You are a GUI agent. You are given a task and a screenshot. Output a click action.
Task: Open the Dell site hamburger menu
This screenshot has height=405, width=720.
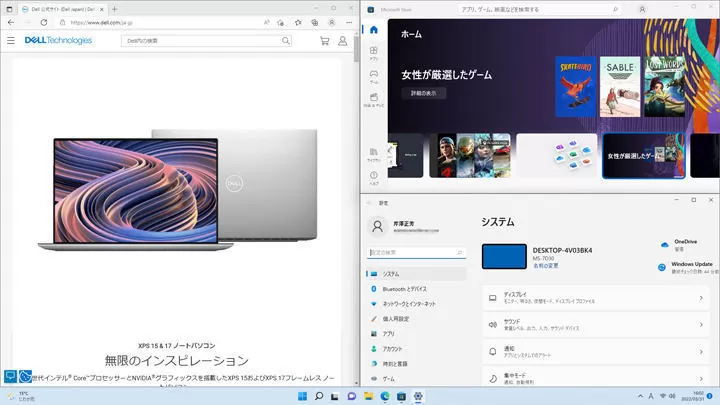[11, 40]
